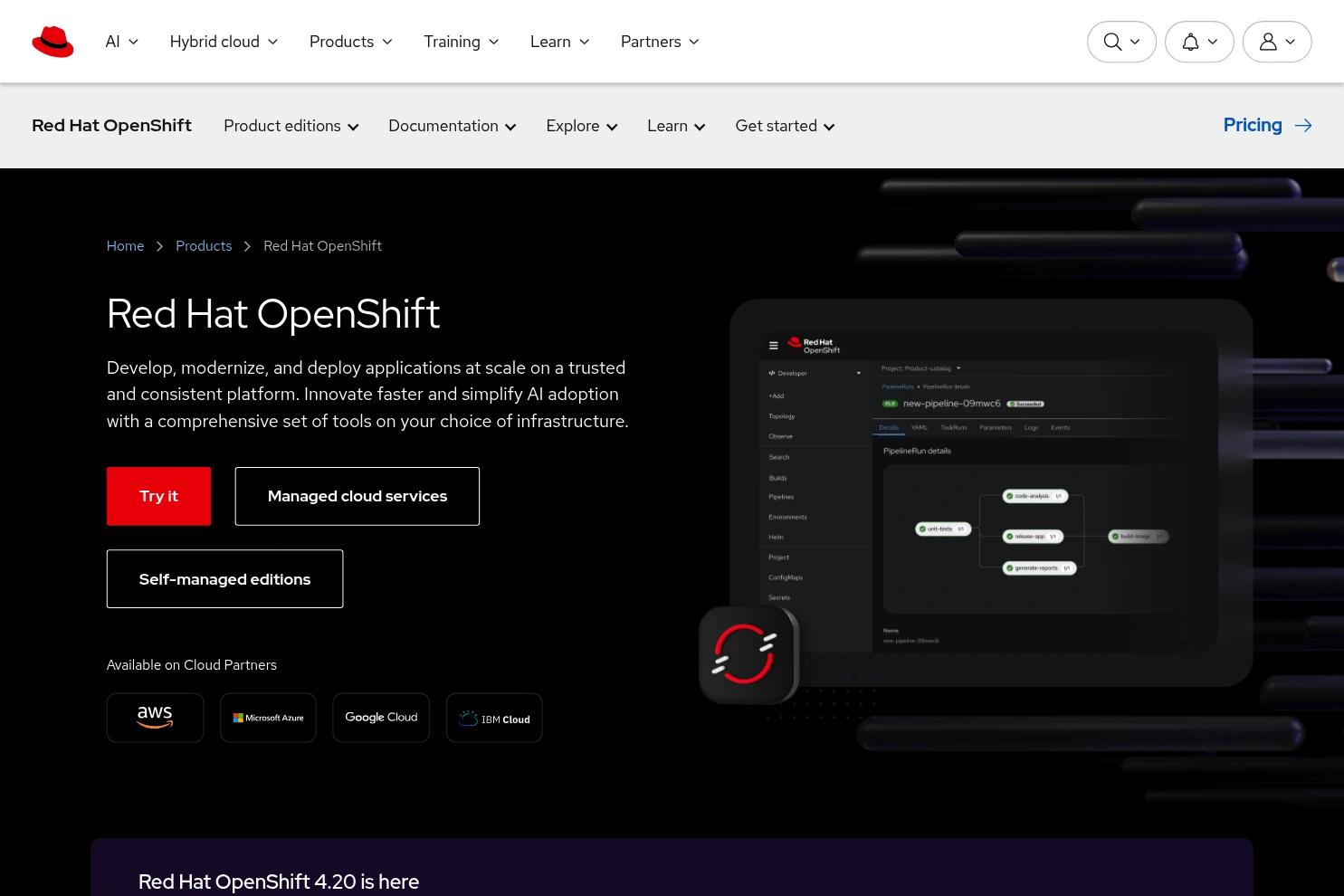The width and height of the screenshot is (1344, 896).
Task: Click the hamburger menu in console preview
Action: pos(774,346)
